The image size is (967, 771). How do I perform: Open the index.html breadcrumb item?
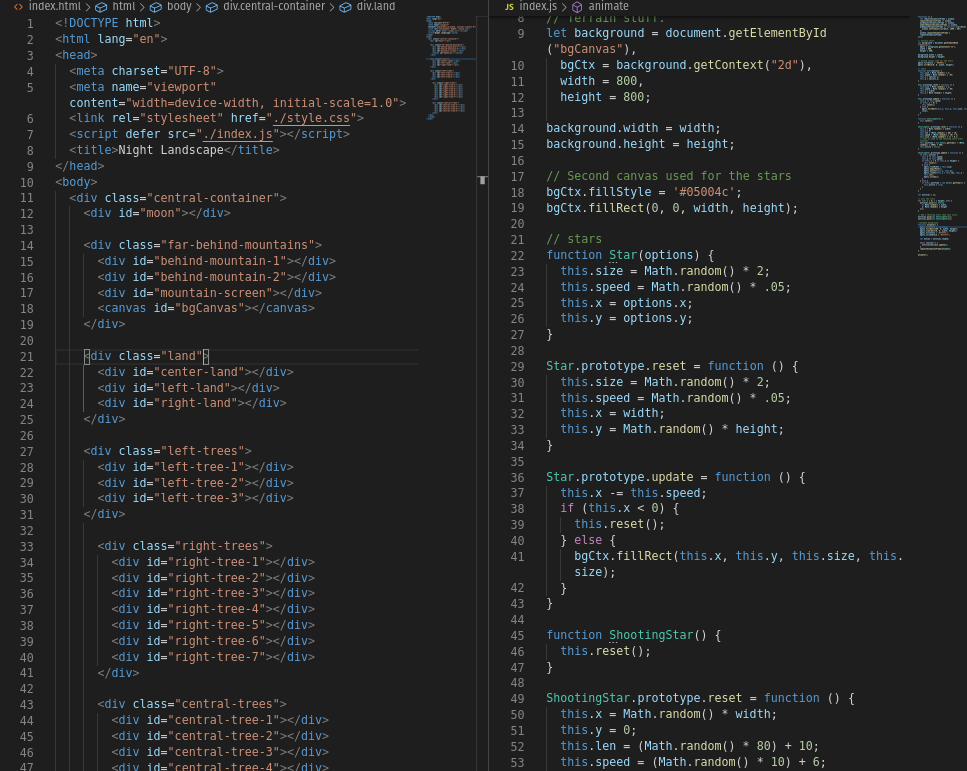[x=55, y=6]
